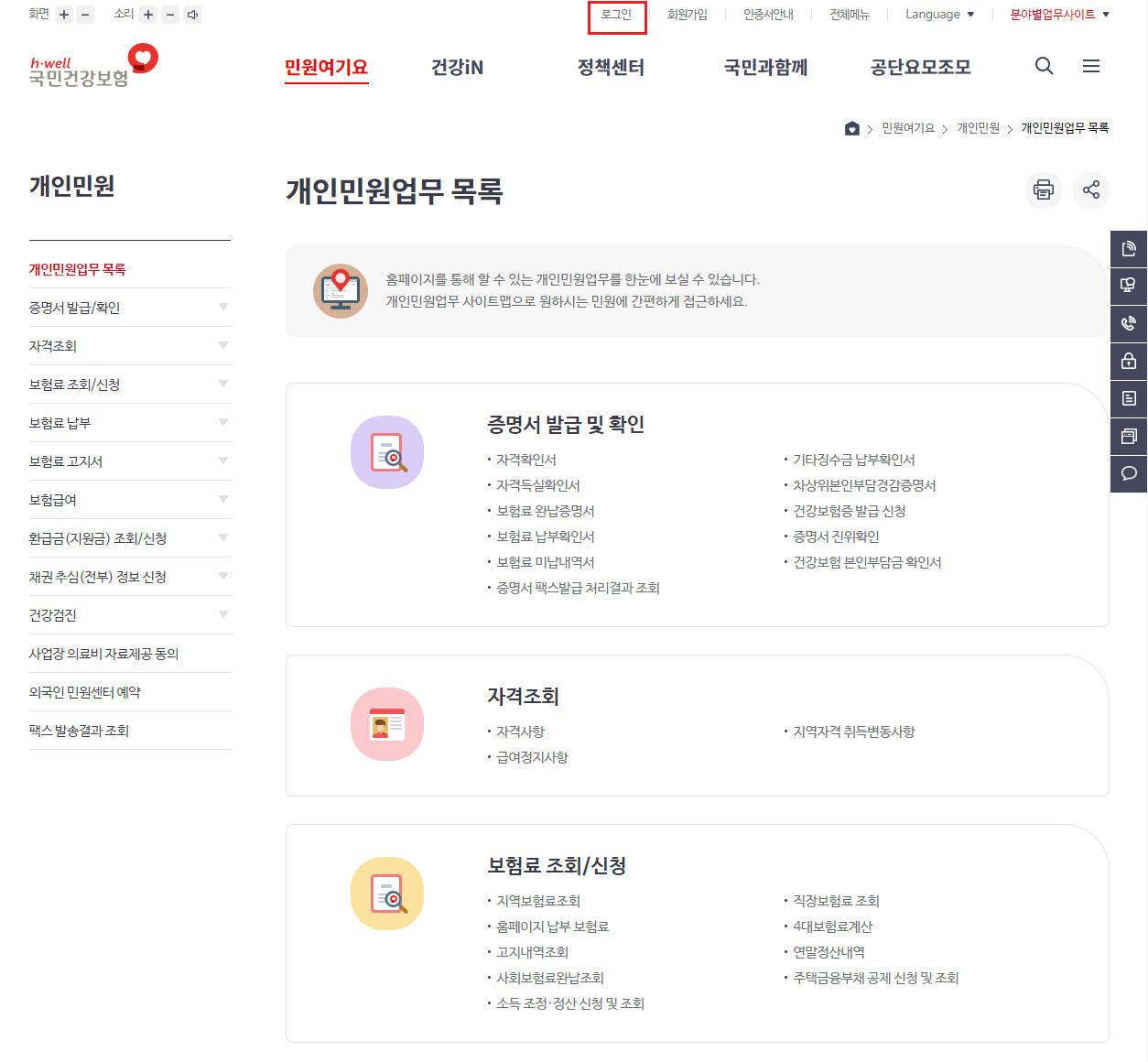Click the 로그인 link
This screenshot has height=1062, width=1148.
click(617, 15)
